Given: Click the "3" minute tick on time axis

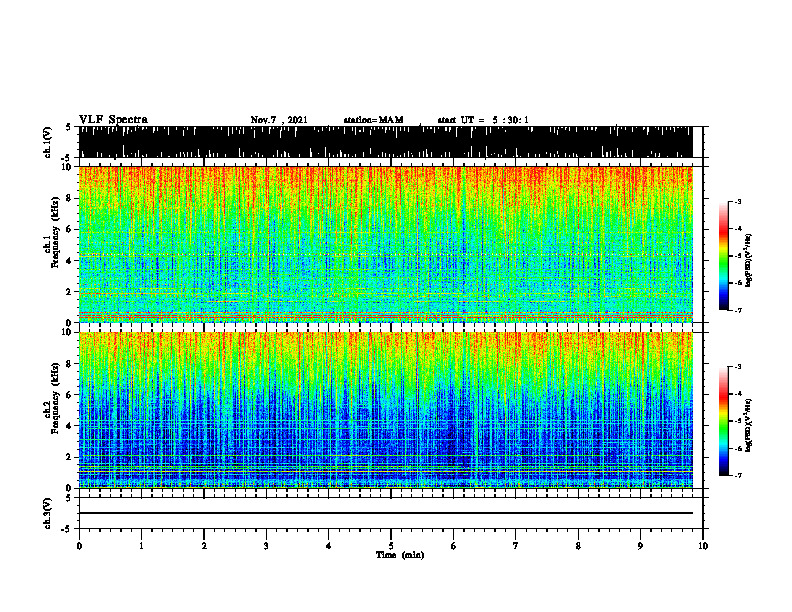Looking at the screenshot, I should [x=266, y=546].
